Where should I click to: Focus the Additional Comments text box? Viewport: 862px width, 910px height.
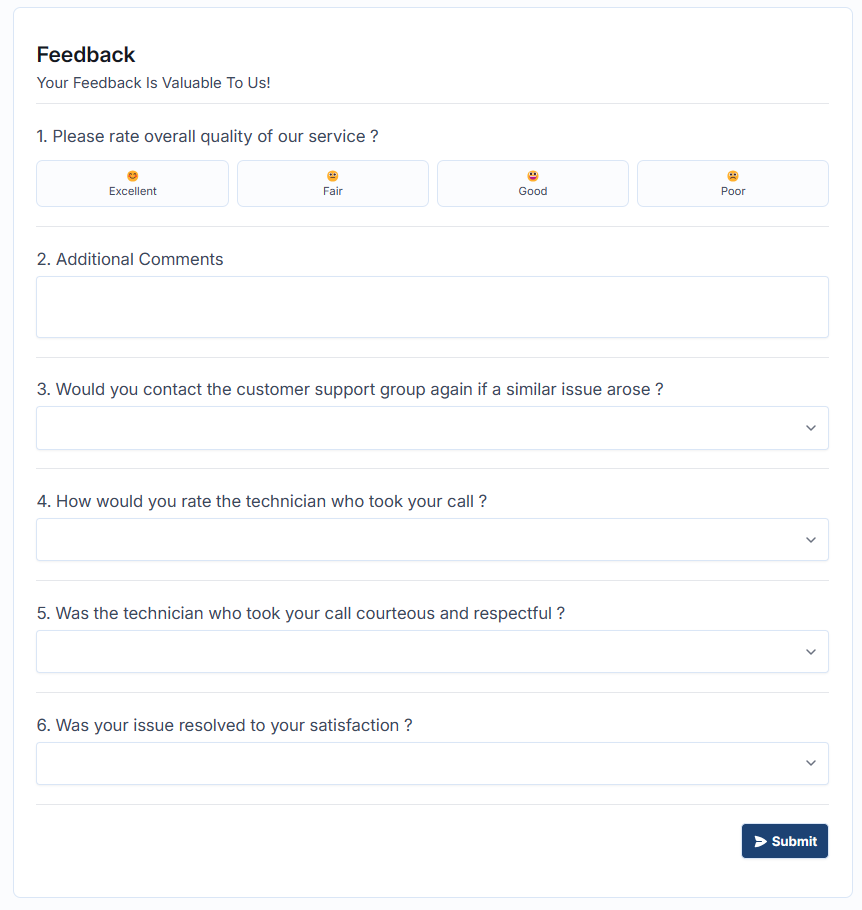tap(432, 307)
